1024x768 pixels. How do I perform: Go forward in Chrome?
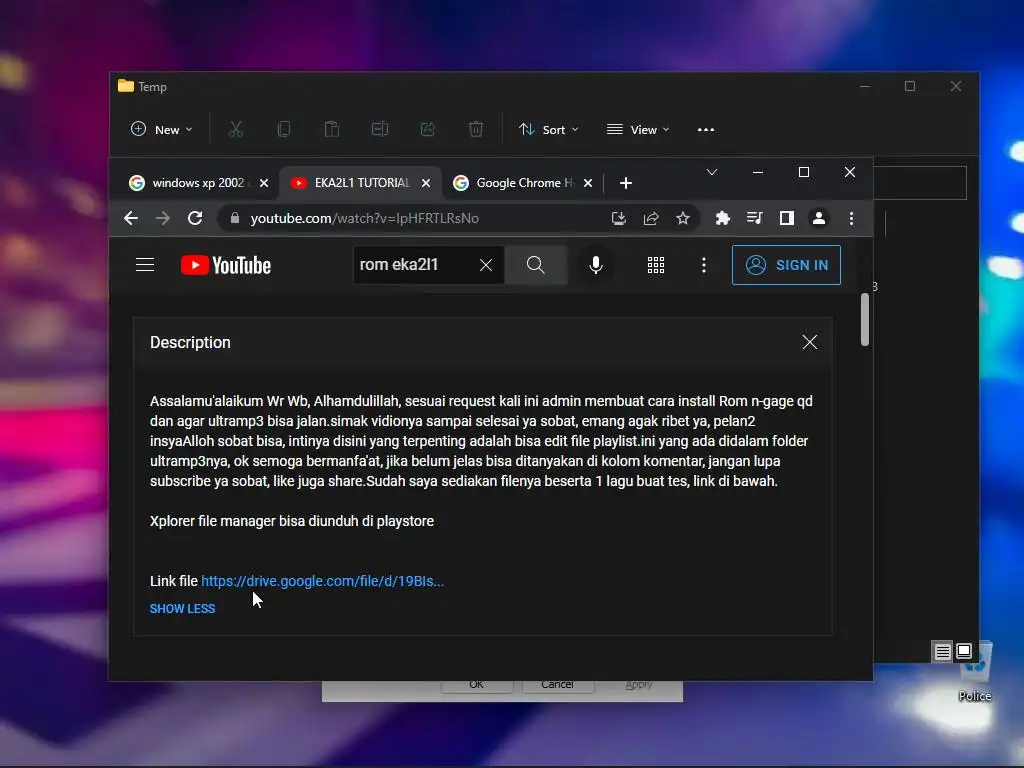163,218
